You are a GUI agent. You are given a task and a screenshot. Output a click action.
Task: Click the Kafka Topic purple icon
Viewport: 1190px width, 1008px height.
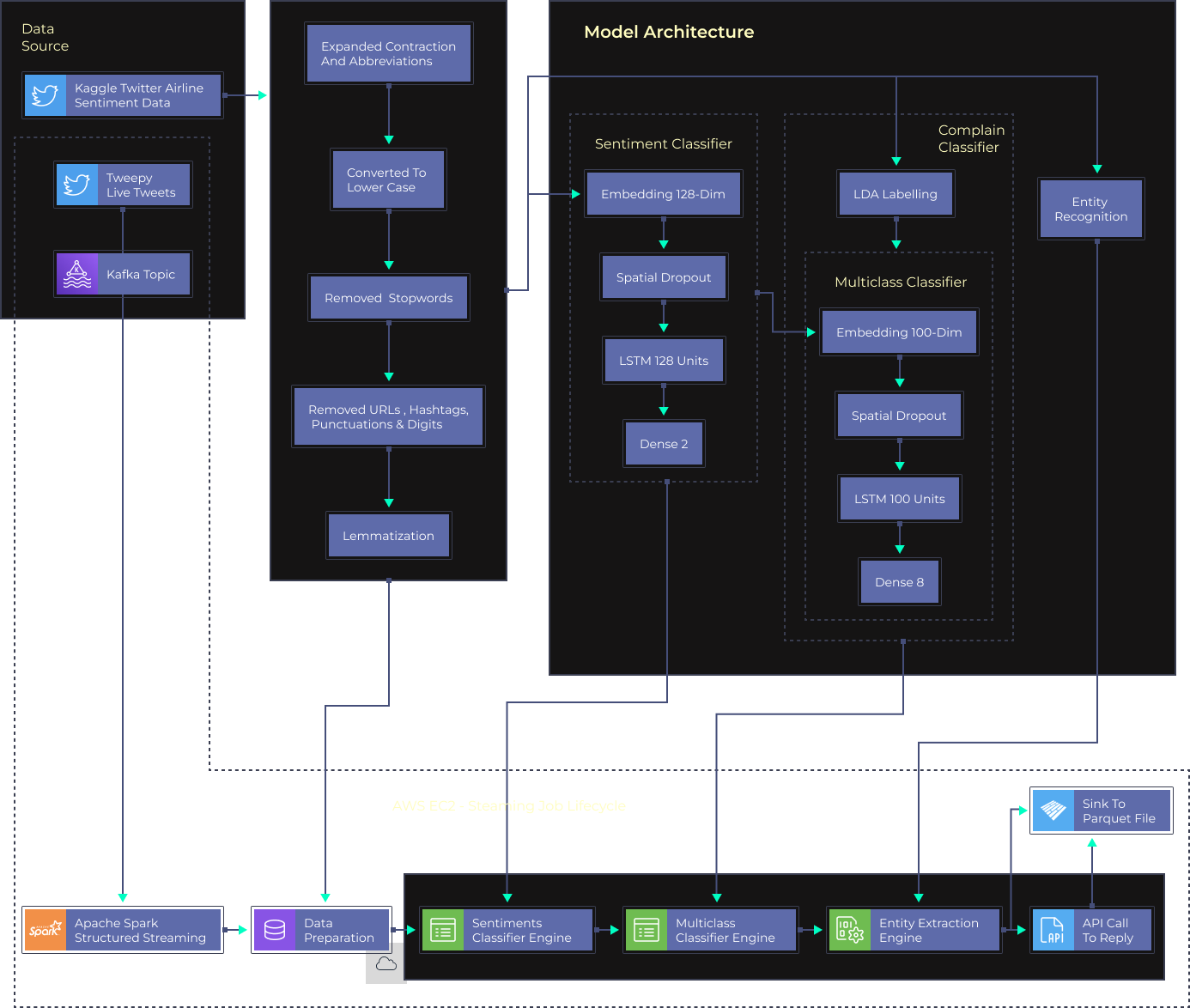click(x=77, y=274)
